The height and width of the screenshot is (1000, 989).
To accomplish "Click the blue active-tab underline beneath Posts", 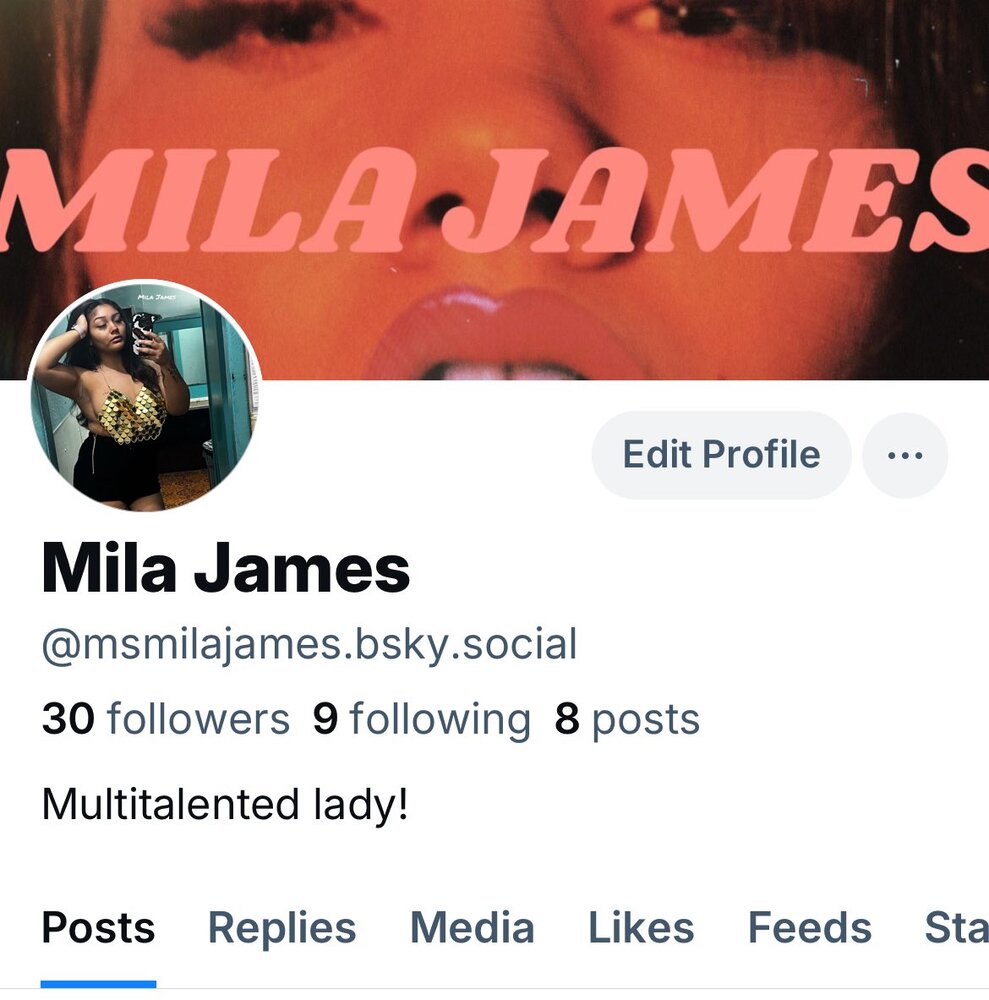I will [x=98, y=984].
